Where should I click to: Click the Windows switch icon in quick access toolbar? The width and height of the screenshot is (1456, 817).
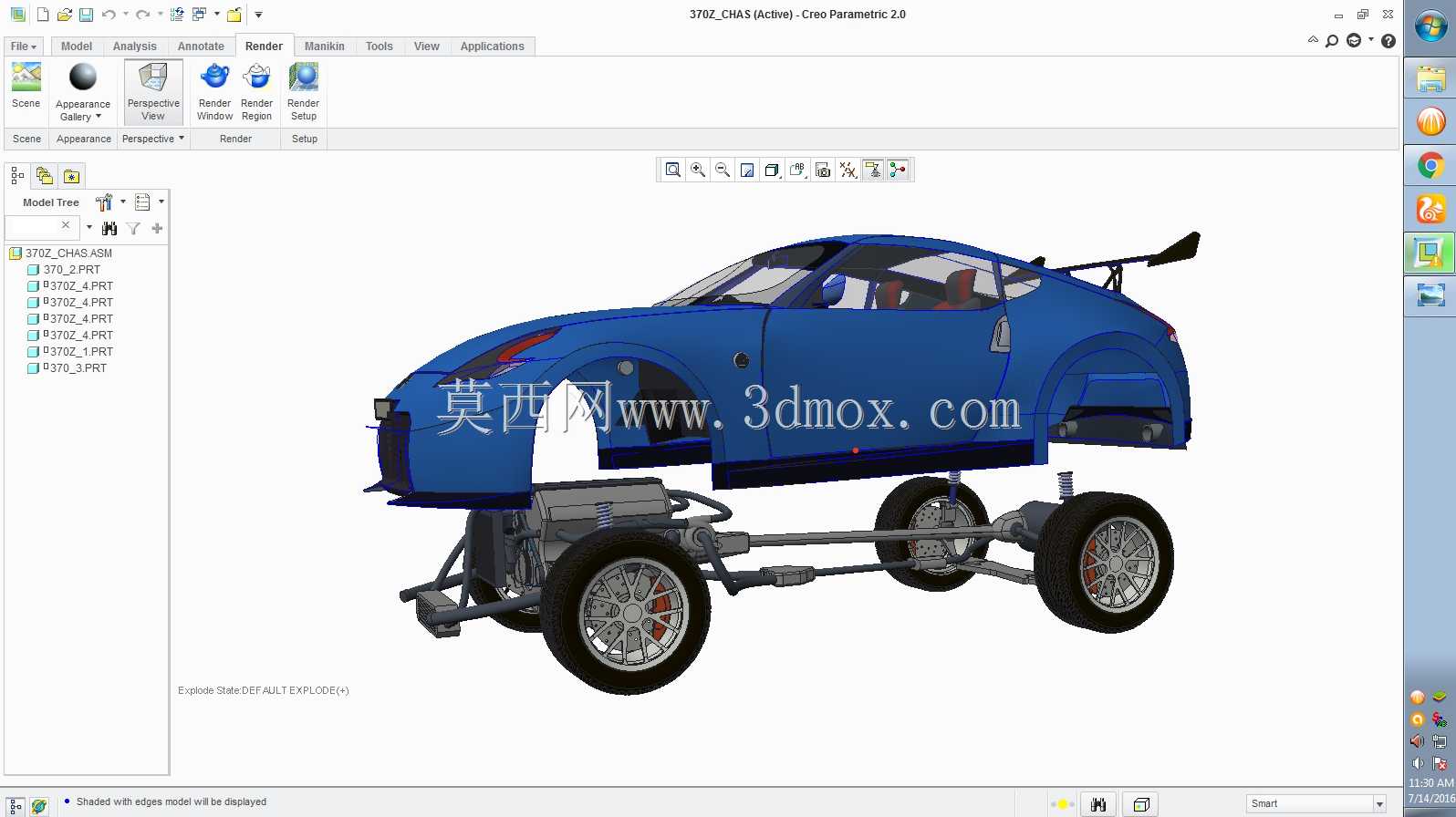click(x=199, y=15)
